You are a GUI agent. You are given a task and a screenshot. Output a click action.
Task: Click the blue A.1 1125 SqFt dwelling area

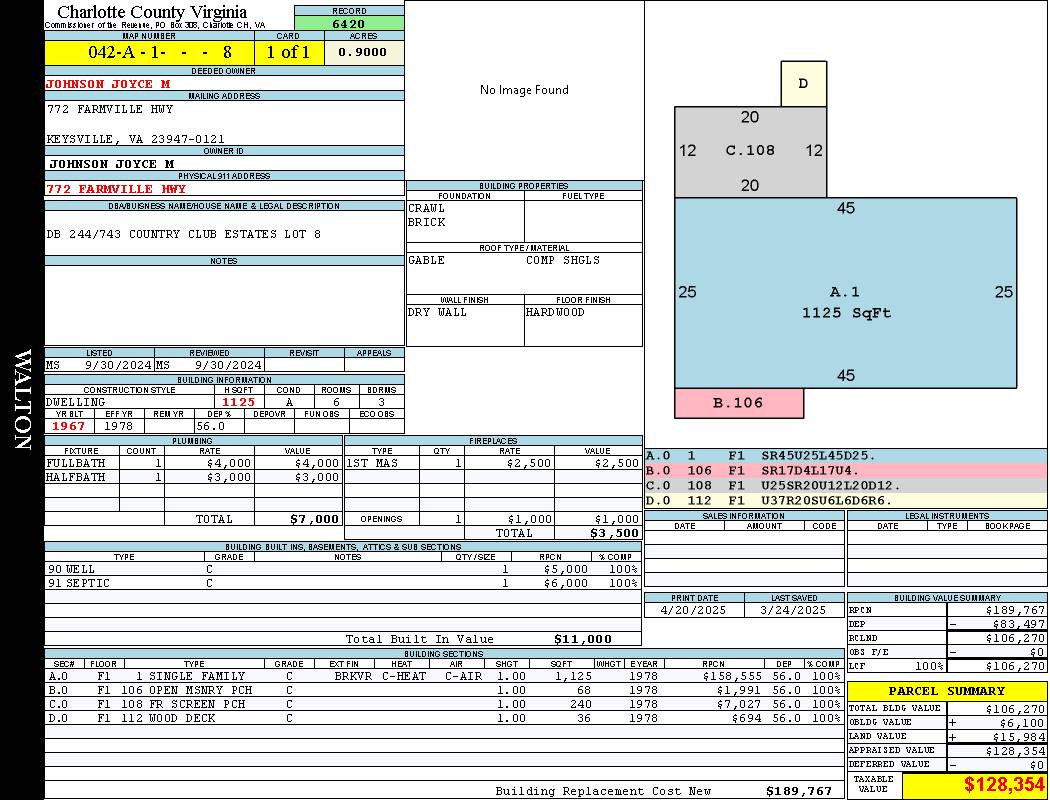845,302
